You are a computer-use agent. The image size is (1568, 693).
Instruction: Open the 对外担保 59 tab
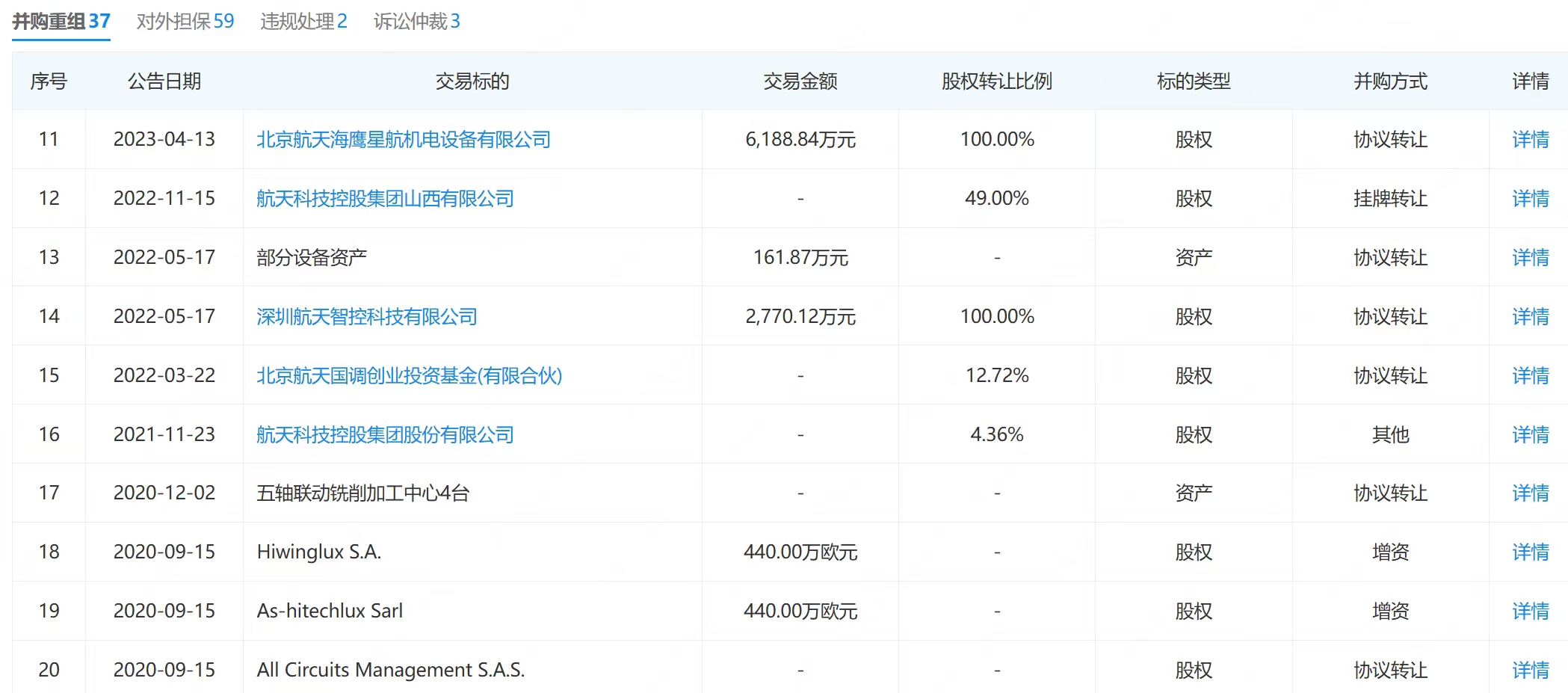(x=185, y=21)
